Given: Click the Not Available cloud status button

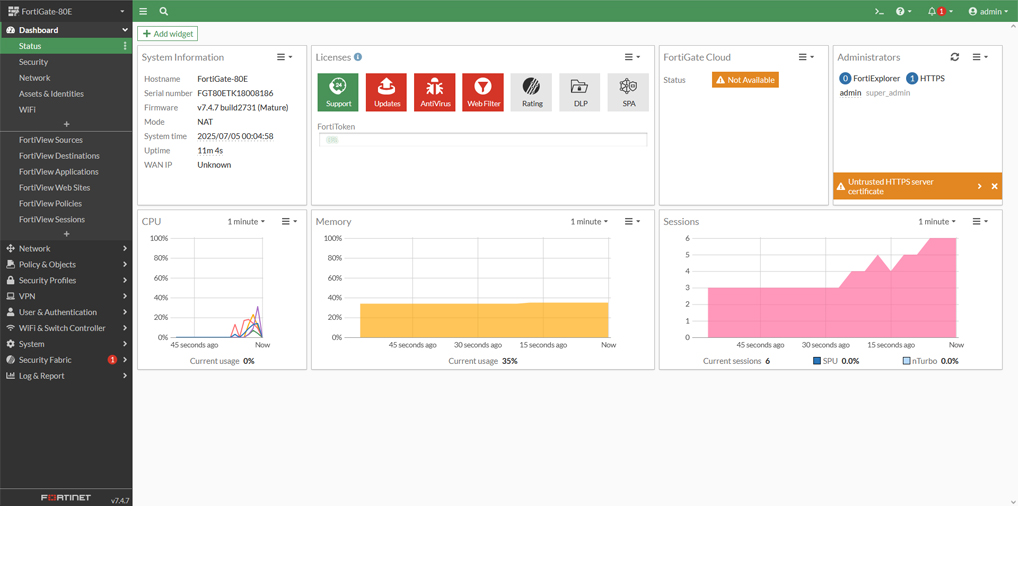Looking at the screenshot, I should 745,80.
